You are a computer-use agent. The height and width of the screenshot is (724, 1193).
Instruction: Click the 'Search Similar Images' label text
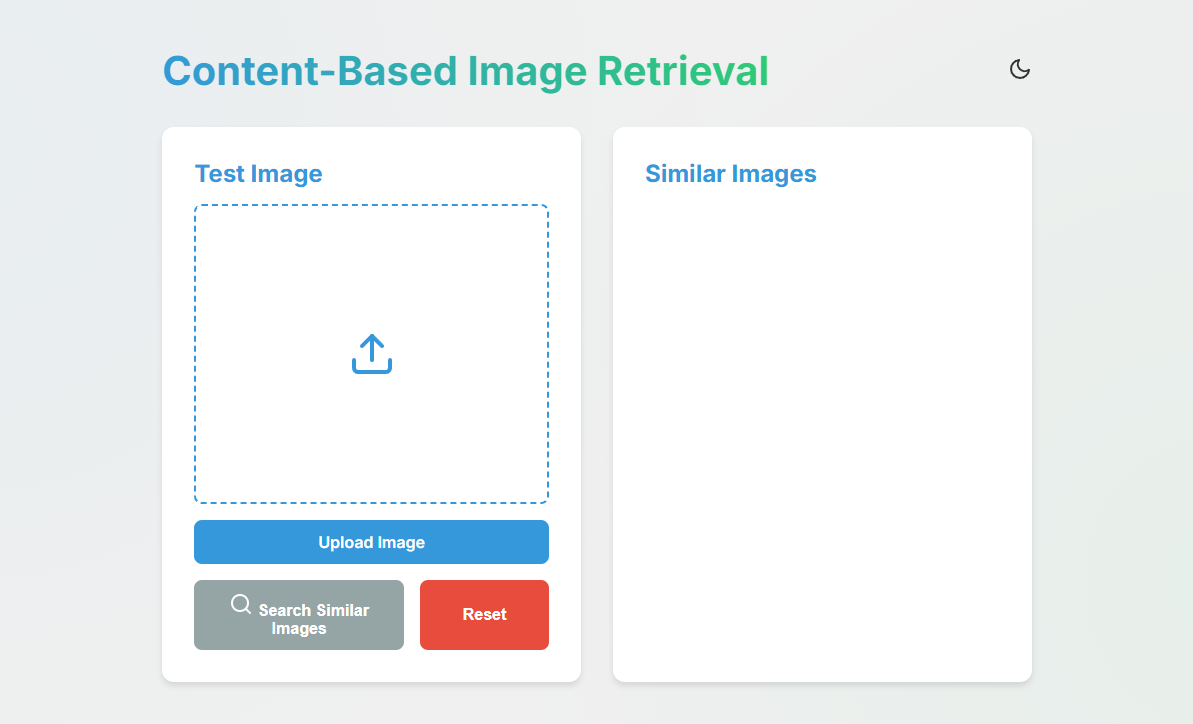(x=312, y=619)
